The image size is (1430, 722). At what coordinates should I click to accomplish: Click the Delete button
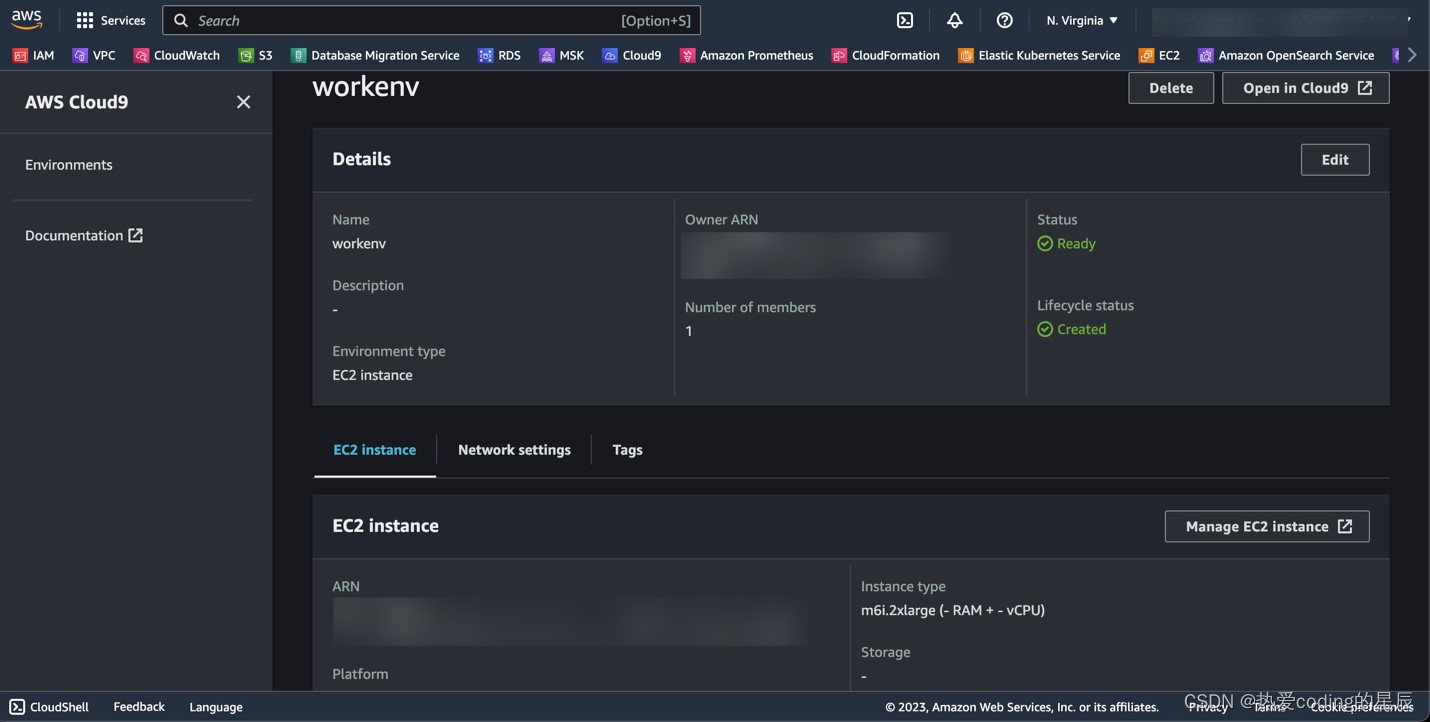point(1171,88)
